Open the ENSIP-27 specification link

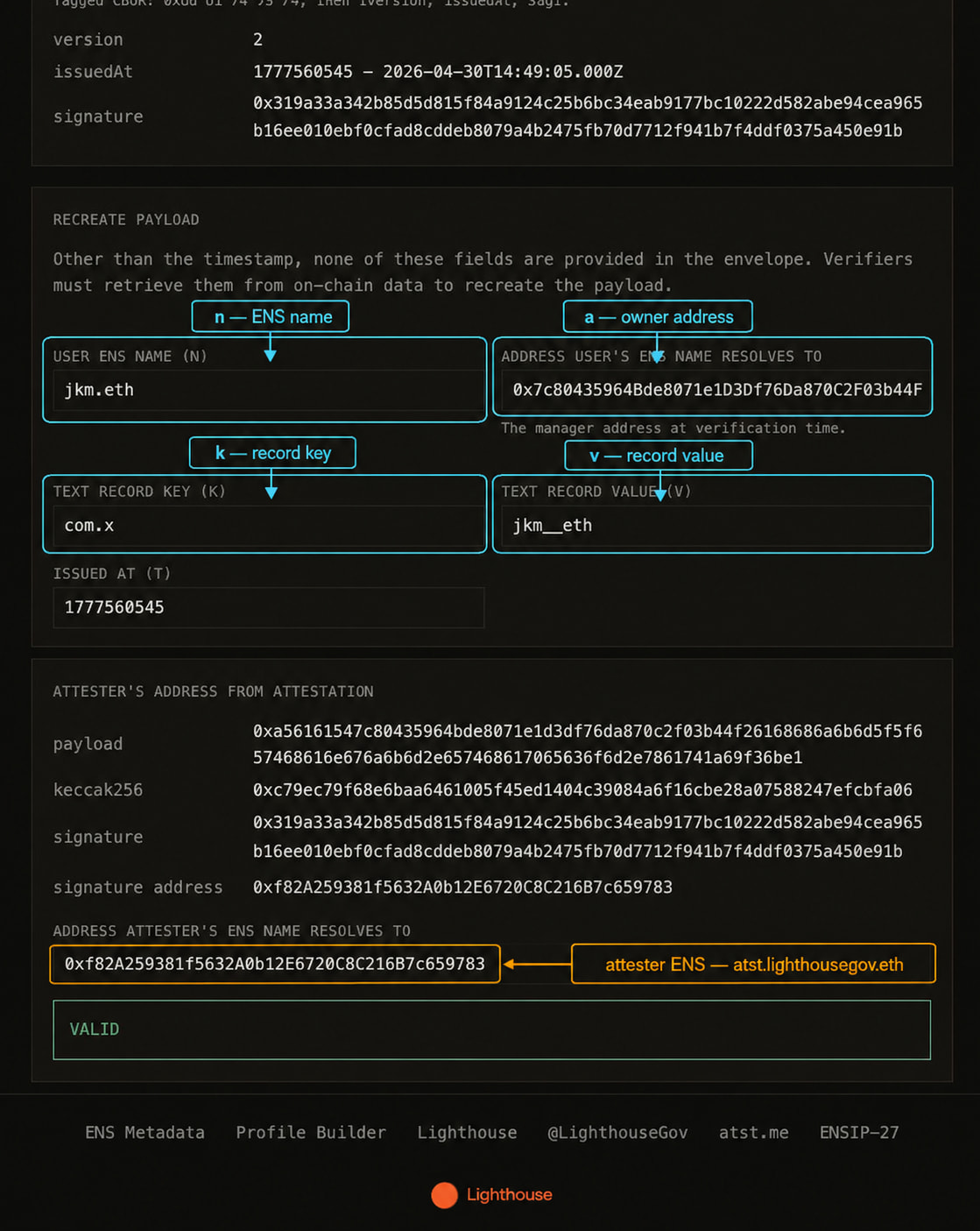pyautogui.click(x=859, y=1132)
